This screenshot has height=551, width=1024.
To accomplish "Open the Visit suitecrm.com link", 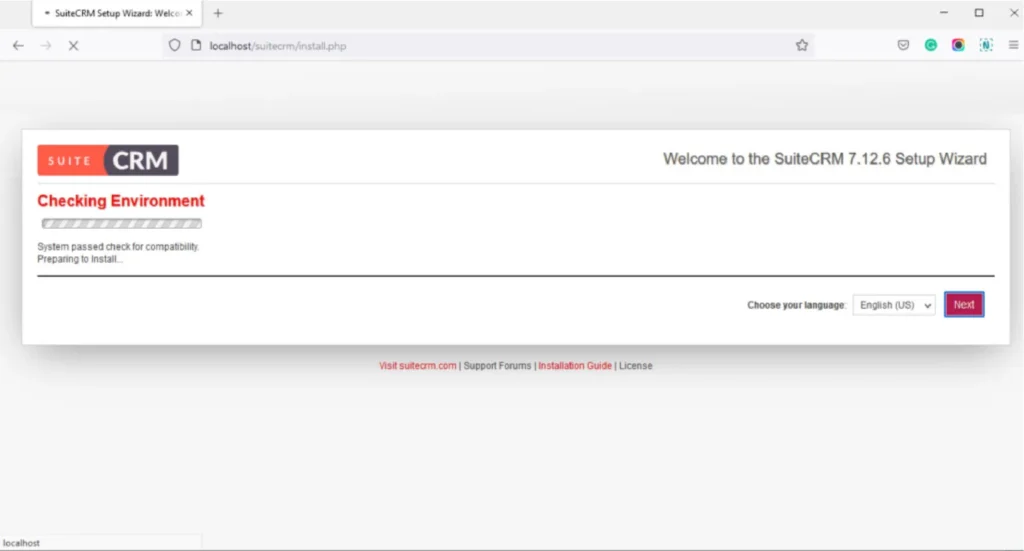I will pyautogui.click(x=418, y=366).
